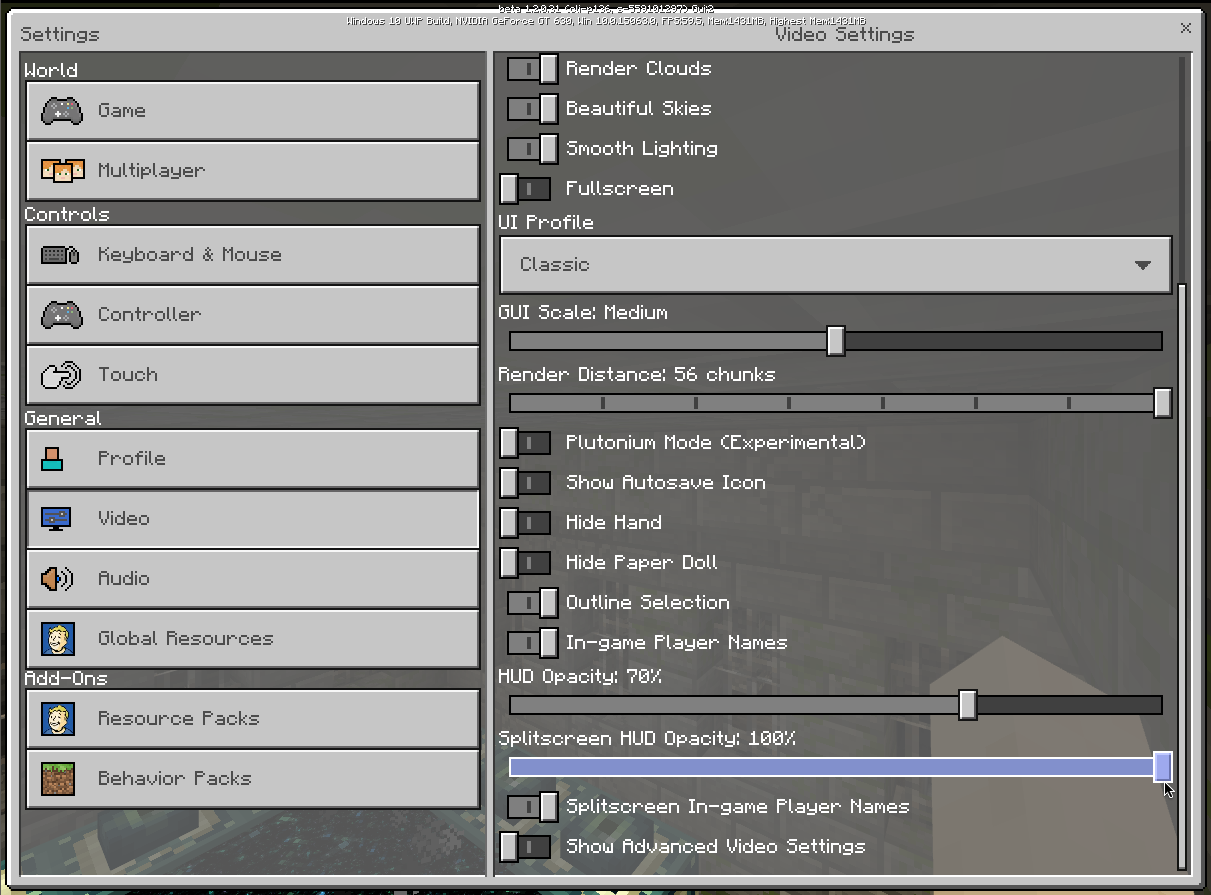The image size is (1211, 895).
Task: Disable Outline Selection
Action: (533, 603)
